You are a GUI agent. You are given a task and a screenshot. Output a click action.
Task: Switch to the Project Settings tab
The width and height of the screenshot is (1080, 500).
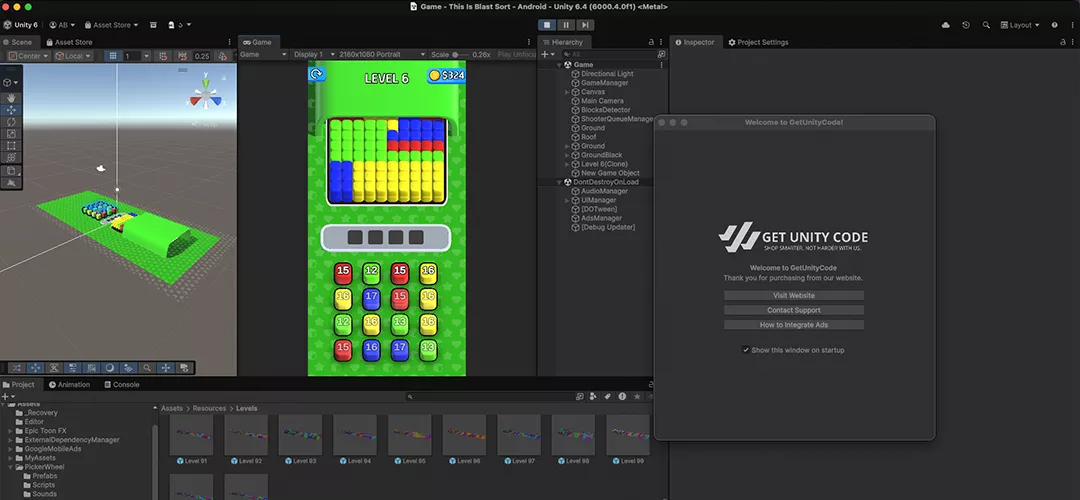coord(758,42)
